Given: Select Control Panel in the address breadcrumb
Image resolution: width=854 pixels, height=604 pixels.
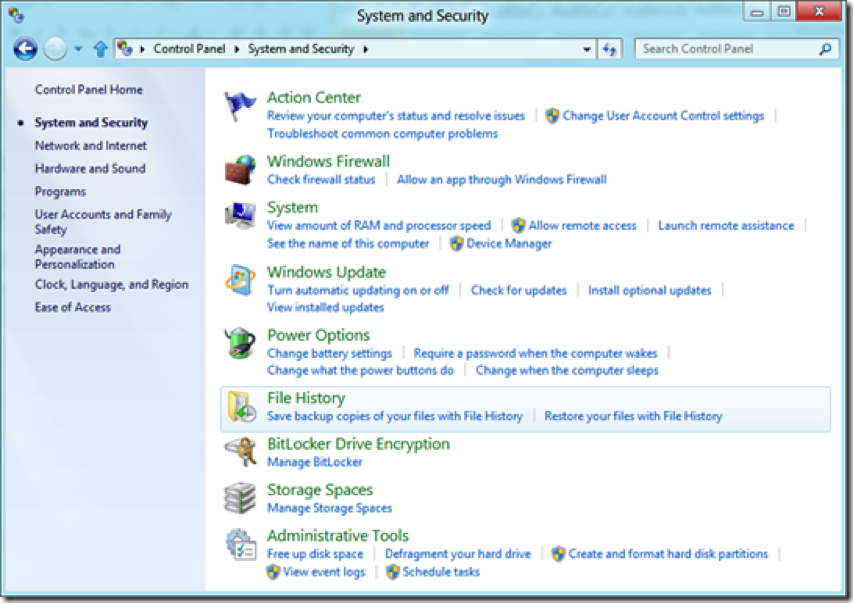Looking at the screenshot, I should click(189, 49).
